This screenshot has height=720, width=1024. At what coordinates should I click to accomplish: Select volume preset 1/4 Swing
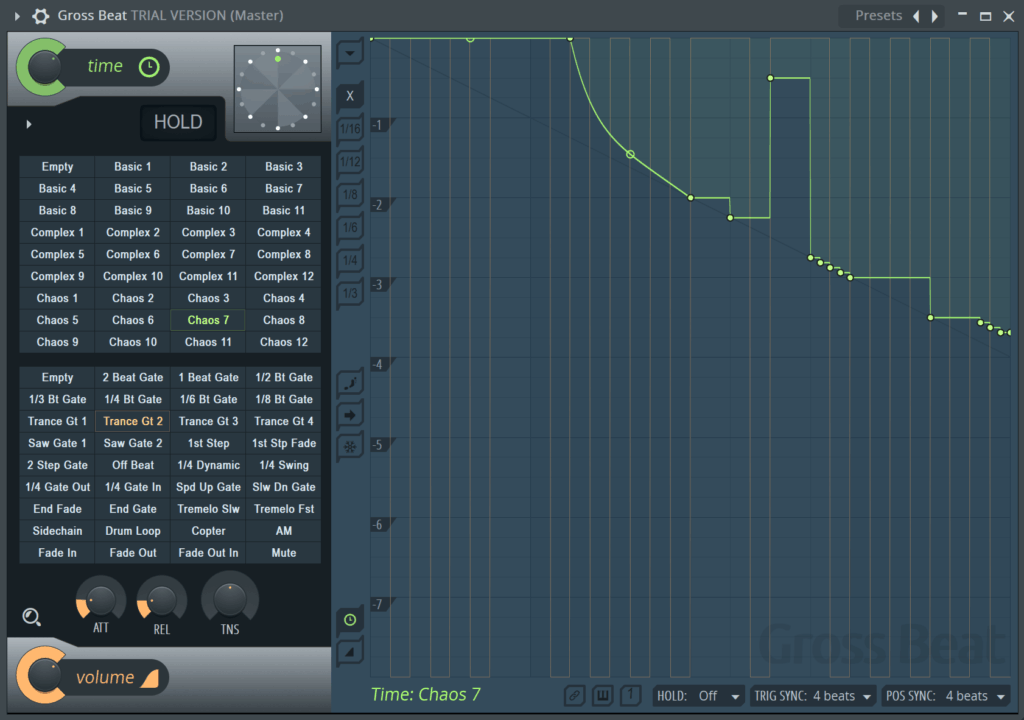[x=283, y=465]
